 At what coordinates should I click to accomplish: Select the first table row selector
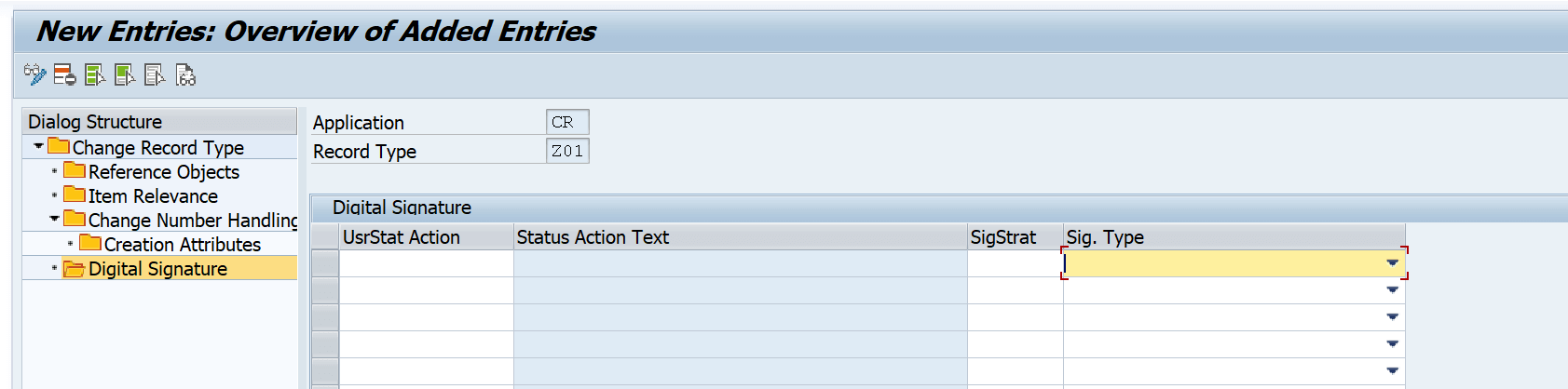[x=325, y=263]
